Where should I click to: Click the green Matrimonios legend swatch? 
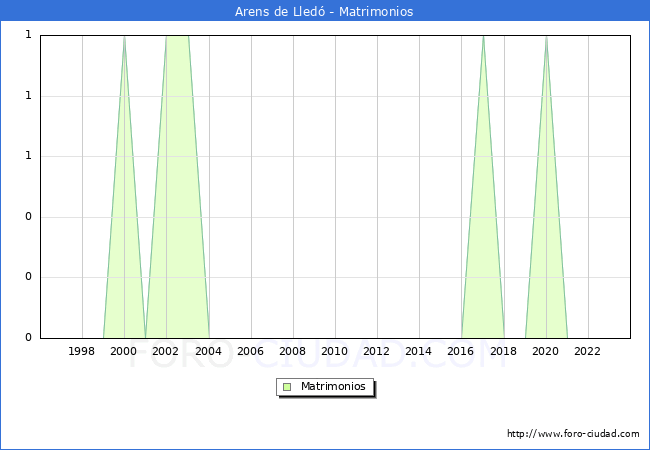pyautogui.click(x=287, y=387)
